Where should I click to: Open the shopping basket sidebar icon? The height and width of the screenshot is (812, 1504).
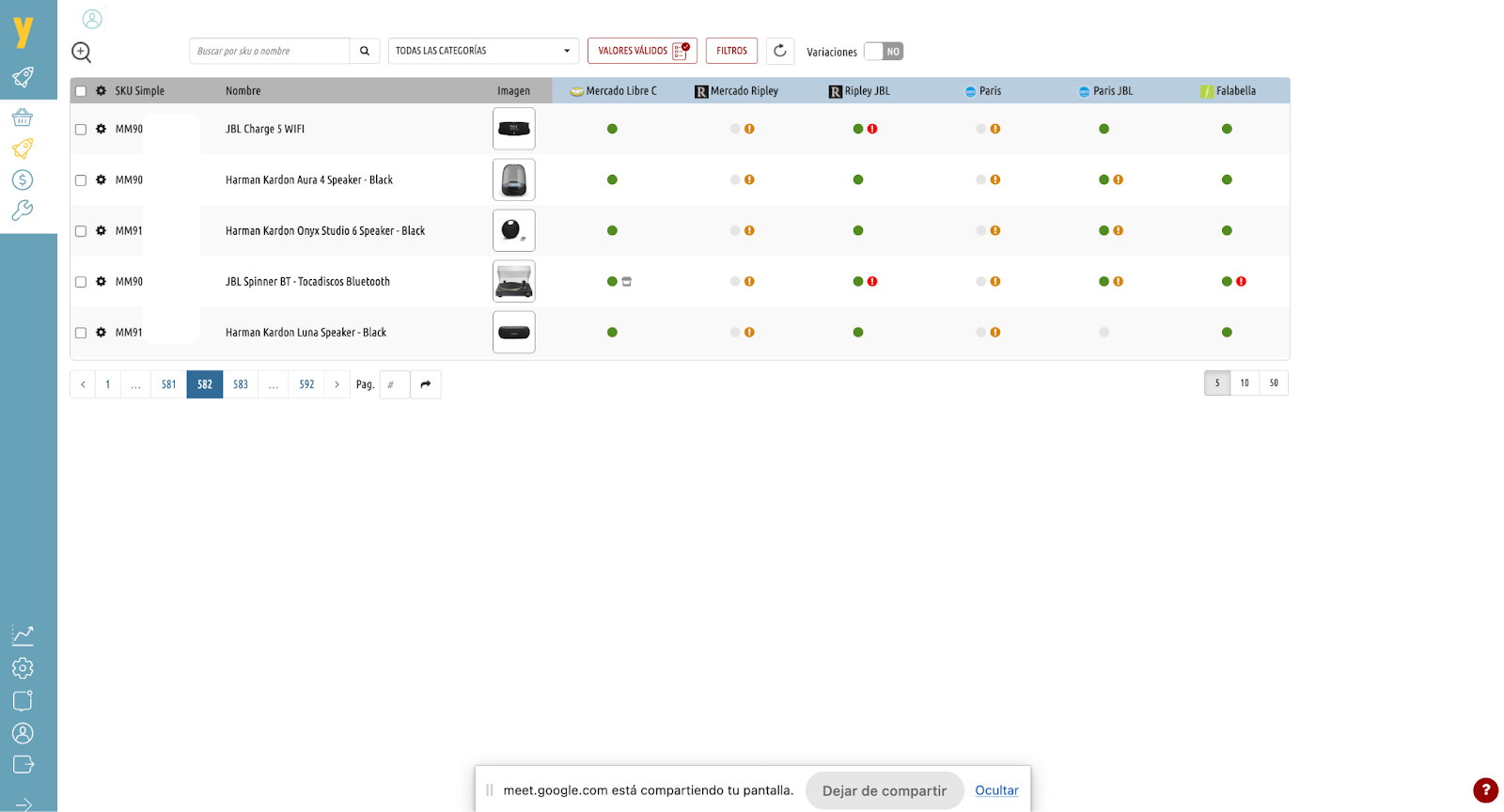[23, 117]
